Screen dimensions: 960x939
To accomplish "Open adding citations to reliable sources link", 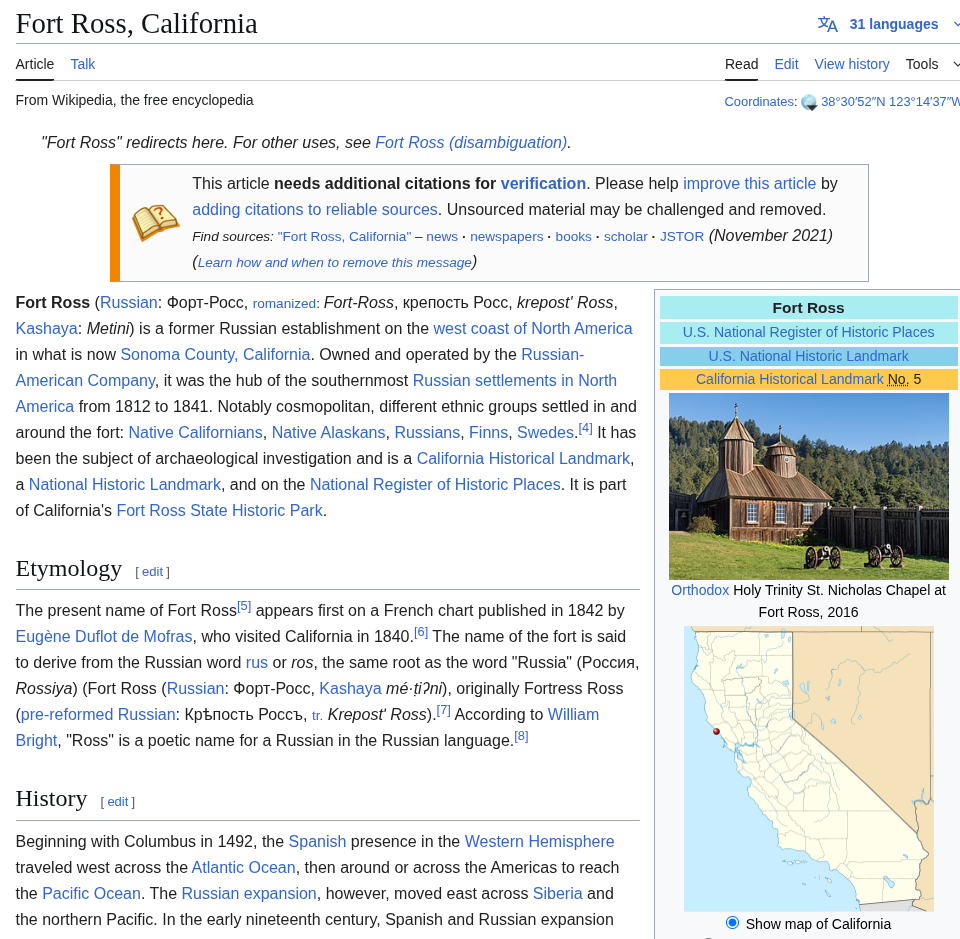I will coord(315,209).
